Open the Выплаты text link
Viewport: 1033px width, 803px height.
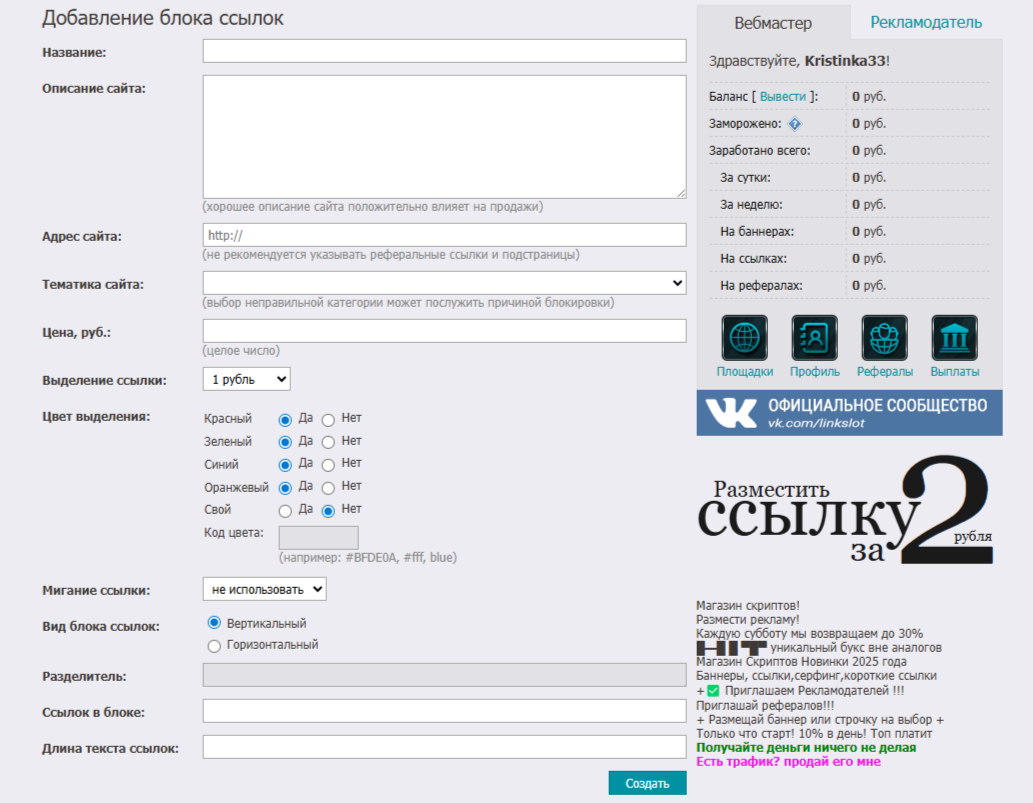click(x=954, y=372)
